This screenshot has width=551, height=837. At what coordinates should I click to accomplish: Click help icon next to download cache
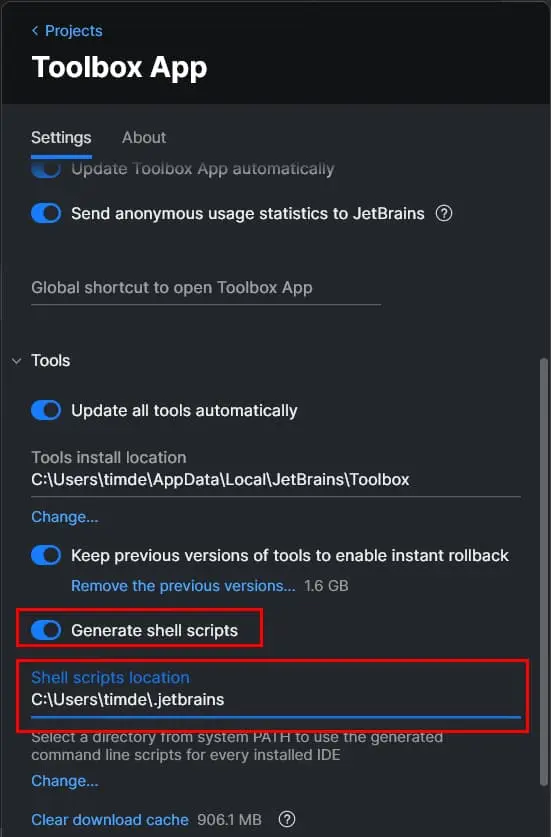[287, 819]
